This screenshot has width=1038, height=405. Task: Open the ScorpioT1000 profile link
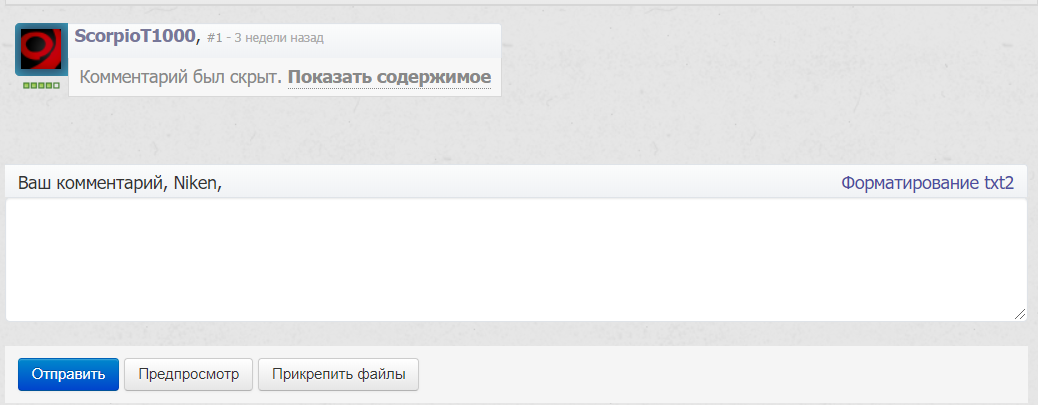pyautogui.click(x=134, y=37)
